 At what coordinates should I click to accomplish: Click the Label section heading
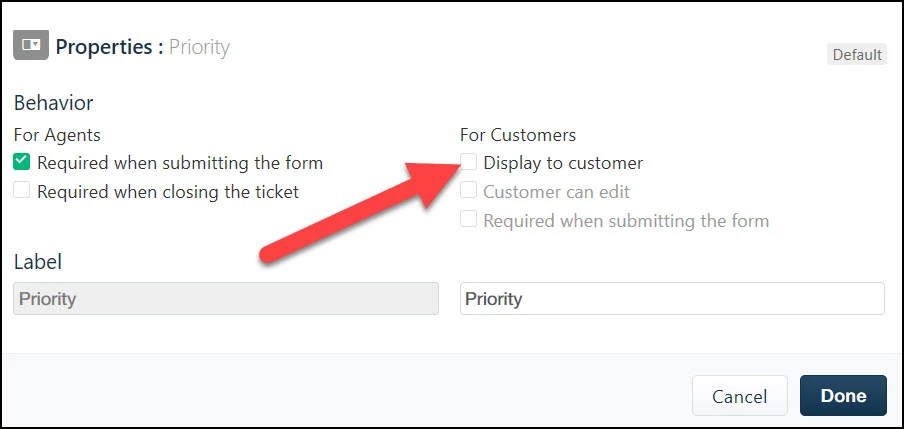click(x=37, y=262)
